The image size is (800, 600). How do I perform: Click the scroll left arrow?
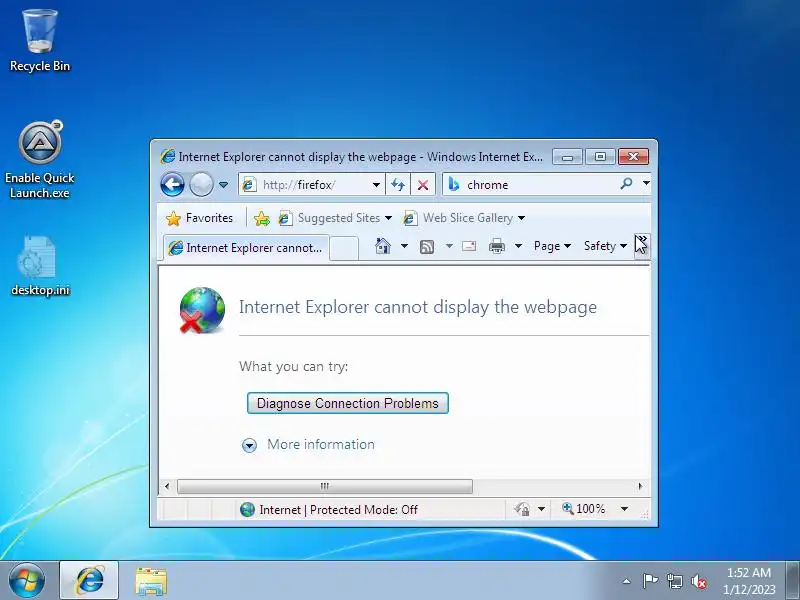167,486
